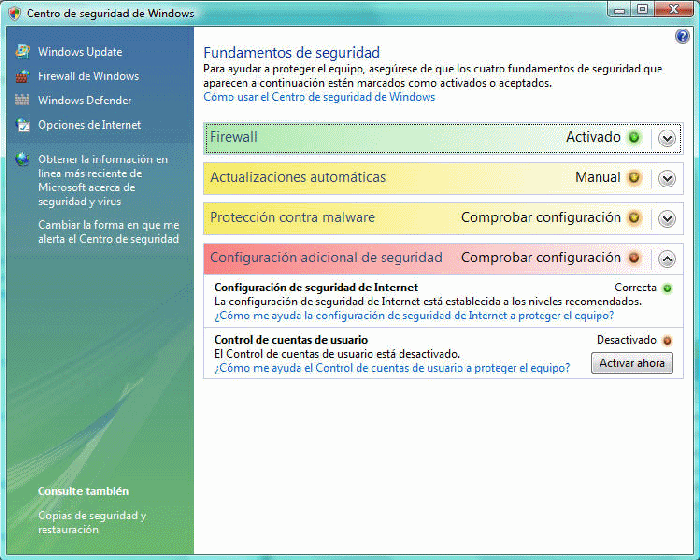Image resolution: width=700 pixels, height=560 pixels.
Task: Click the shield icon in the title bar
Action: pyautogui.click(x=14, y=13)
